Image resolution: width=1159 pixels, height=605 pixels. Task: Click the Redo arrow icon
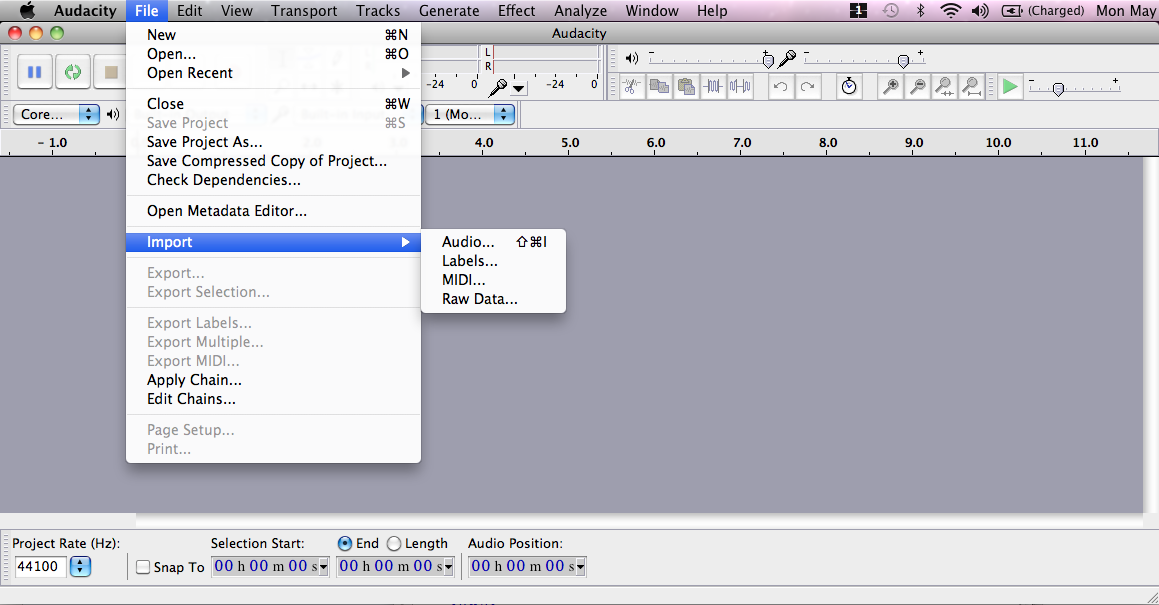[807, 87]
